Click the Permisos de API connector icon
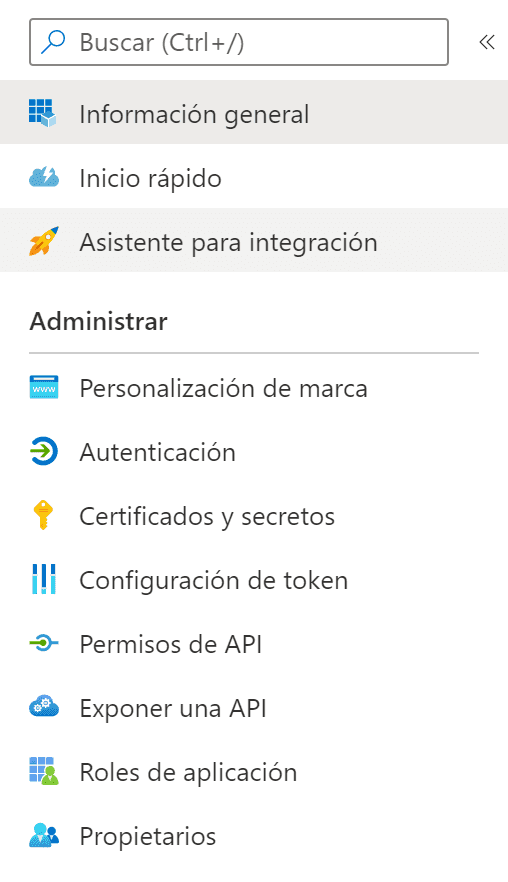This screenshot has width=508, height=882. (44, 643)
